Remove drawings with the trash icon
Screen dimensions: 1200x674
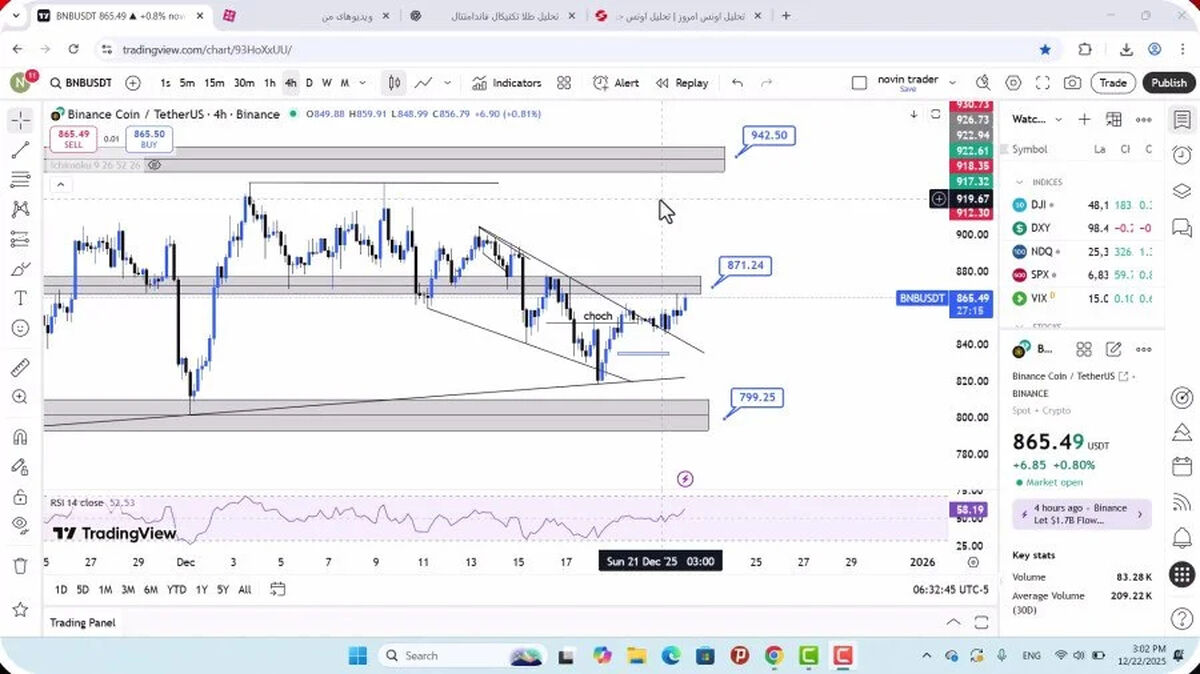pyautogui.click(x=20, y=566)
